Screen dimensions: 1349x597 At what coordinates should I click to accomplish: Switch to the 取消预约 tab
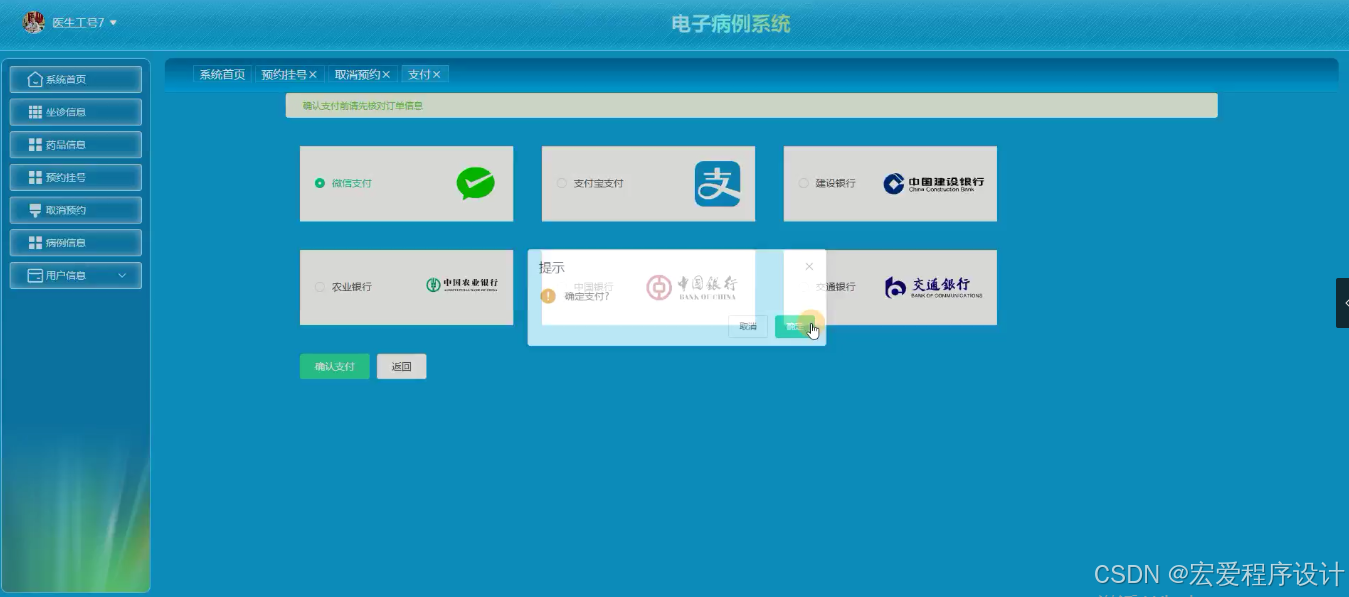point(356,74)
